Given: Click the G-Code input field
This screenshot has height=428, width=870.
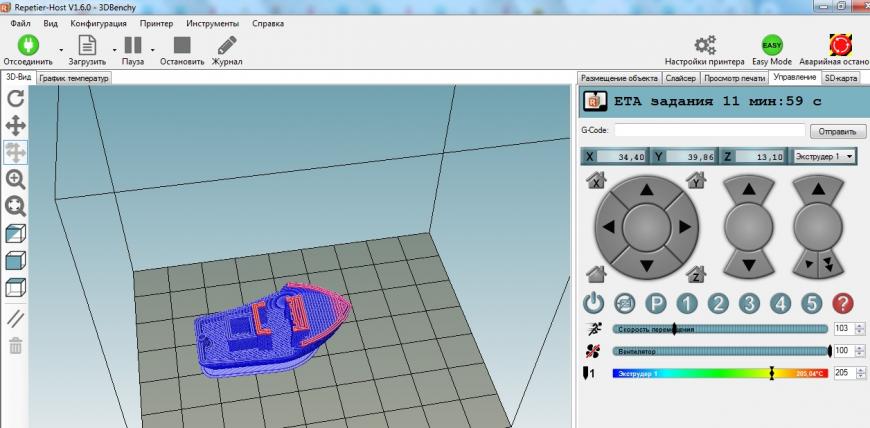Looking at the screenshot, I should 710,130.
